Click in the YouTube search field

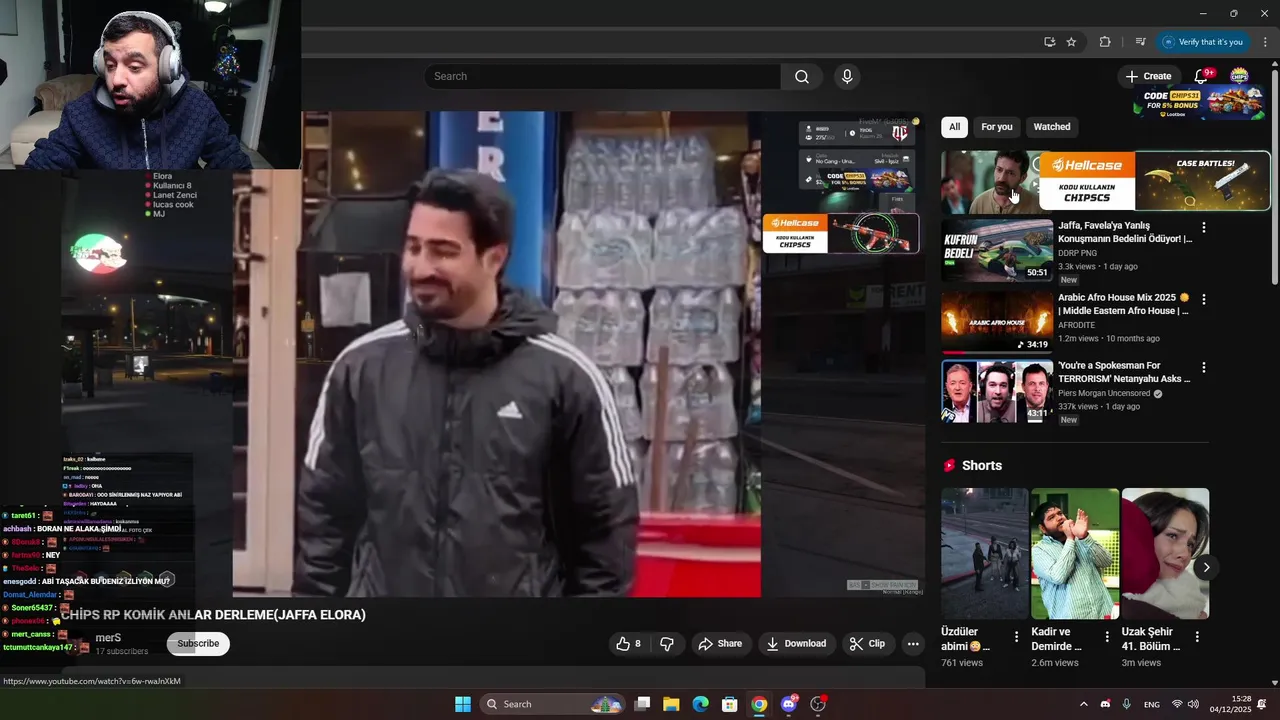[603, 77]
